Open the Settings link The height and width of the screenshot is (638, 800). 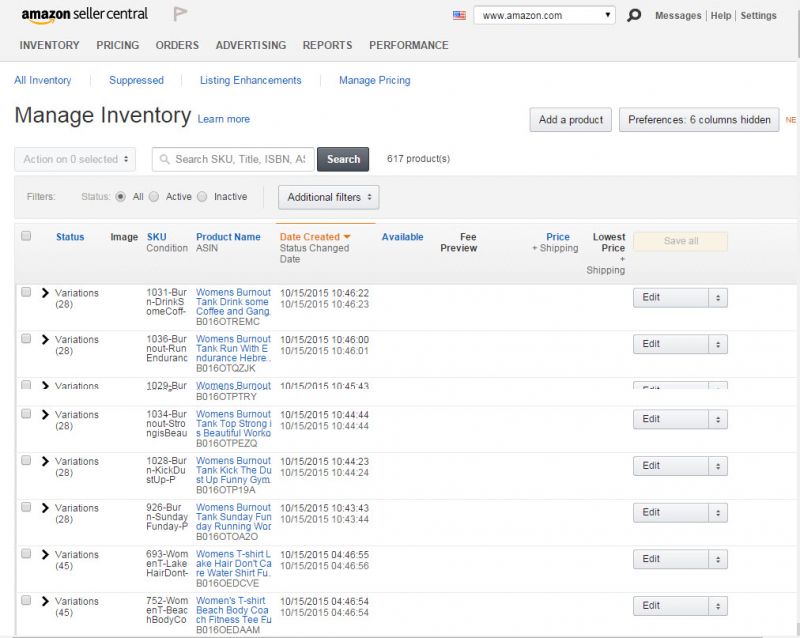(758, 16)
